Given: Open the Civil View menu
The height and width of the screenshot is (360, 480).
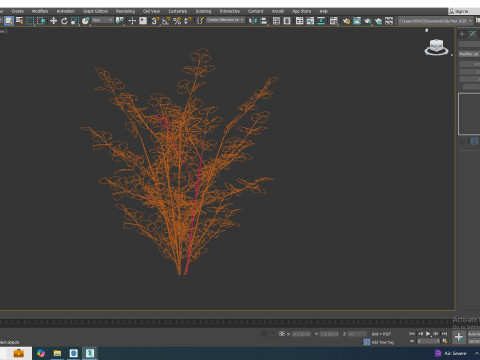Looking at the screenshot, I should (x=151, y=11).
